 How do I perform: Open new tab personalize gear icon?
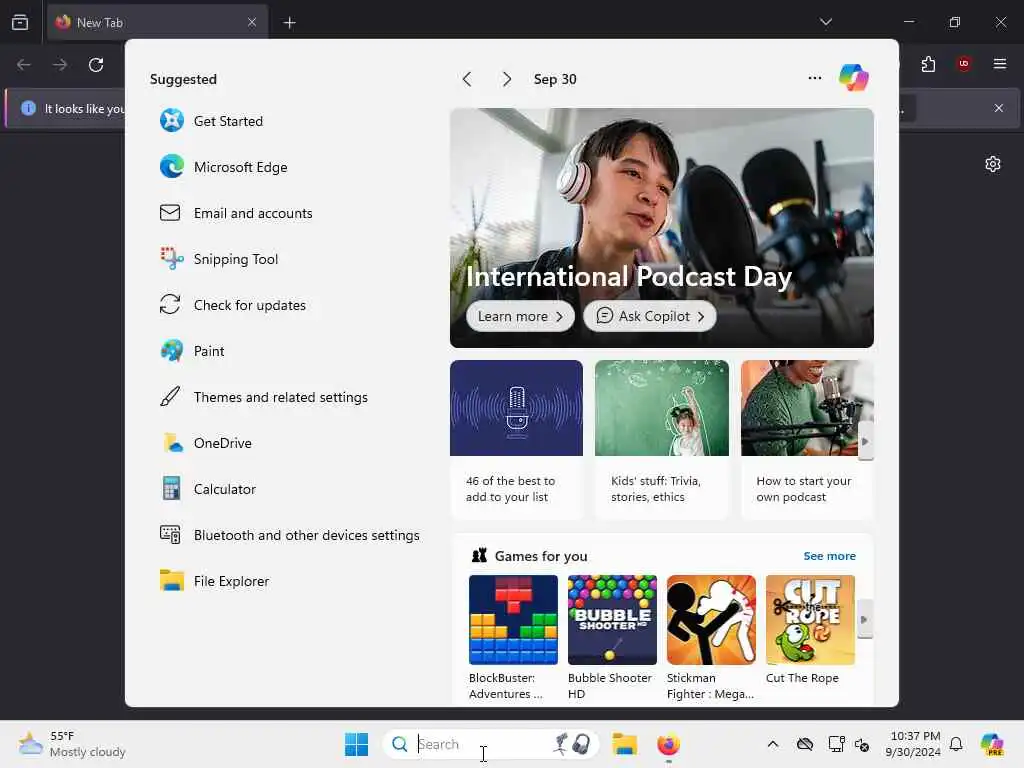[993, 164]
